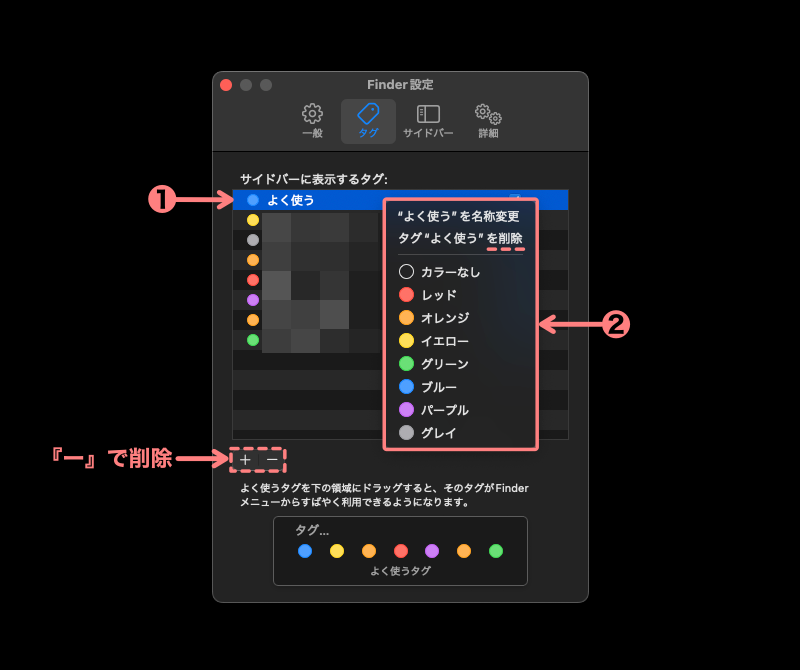800x670 pixels.
Task: Click the タグ... label in favorites box
Action: coord(312,530)
